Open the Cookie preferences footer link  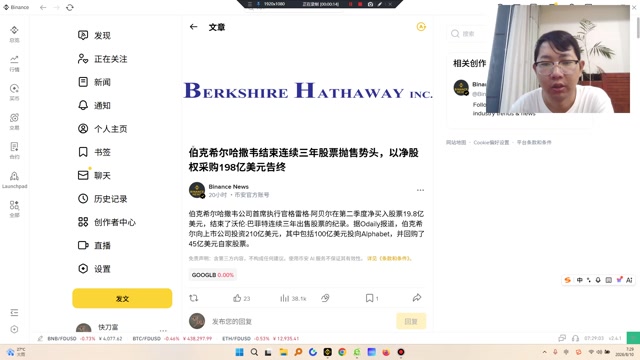(x=491, y=142)
